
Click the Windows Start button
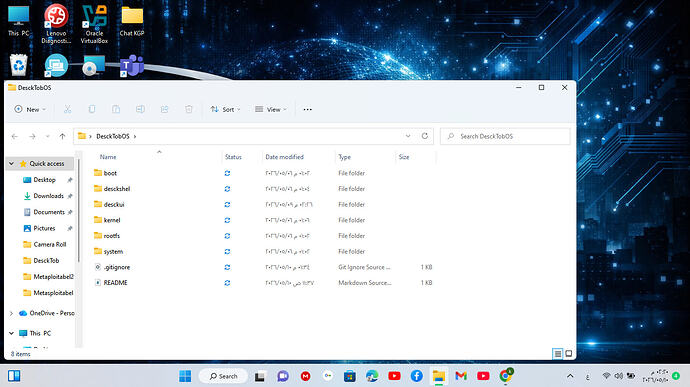(185, 376)
